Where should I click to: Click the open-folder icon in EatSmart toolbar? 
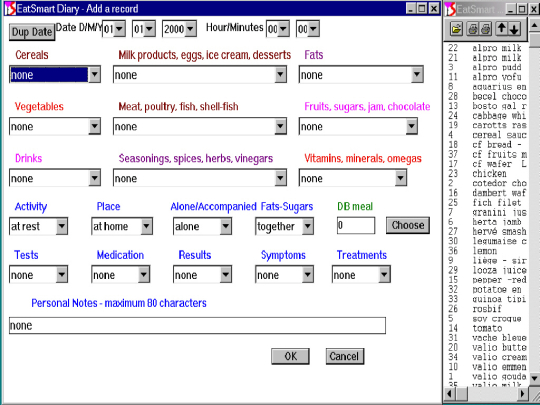click(x=456, y=29)
